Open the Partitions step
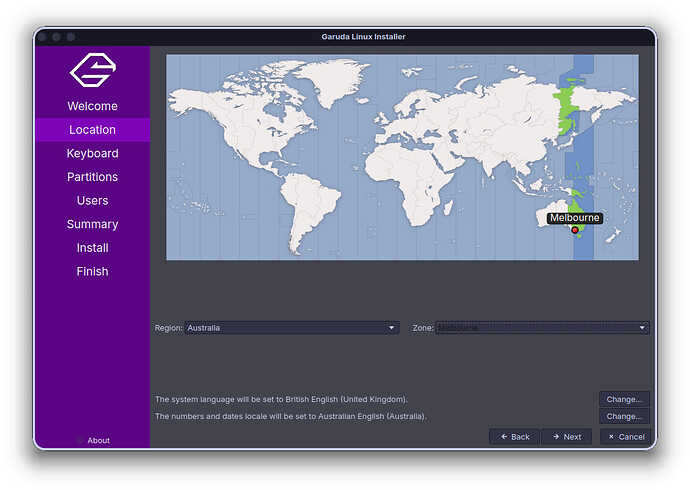690x490 pixels. [x=92, y=177]
